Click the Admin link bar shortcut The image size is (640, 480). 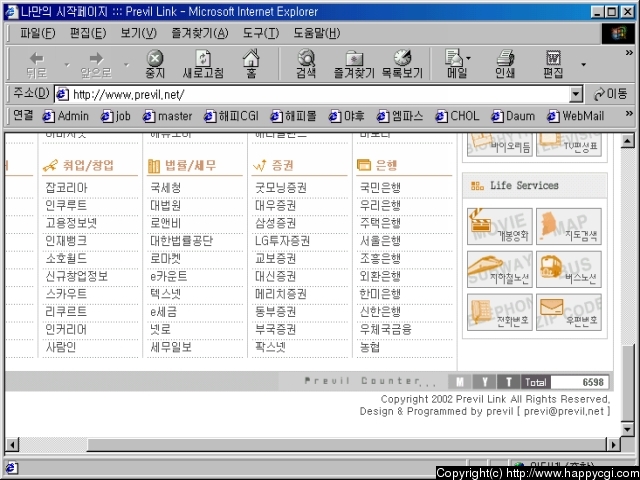coord(66,116)
